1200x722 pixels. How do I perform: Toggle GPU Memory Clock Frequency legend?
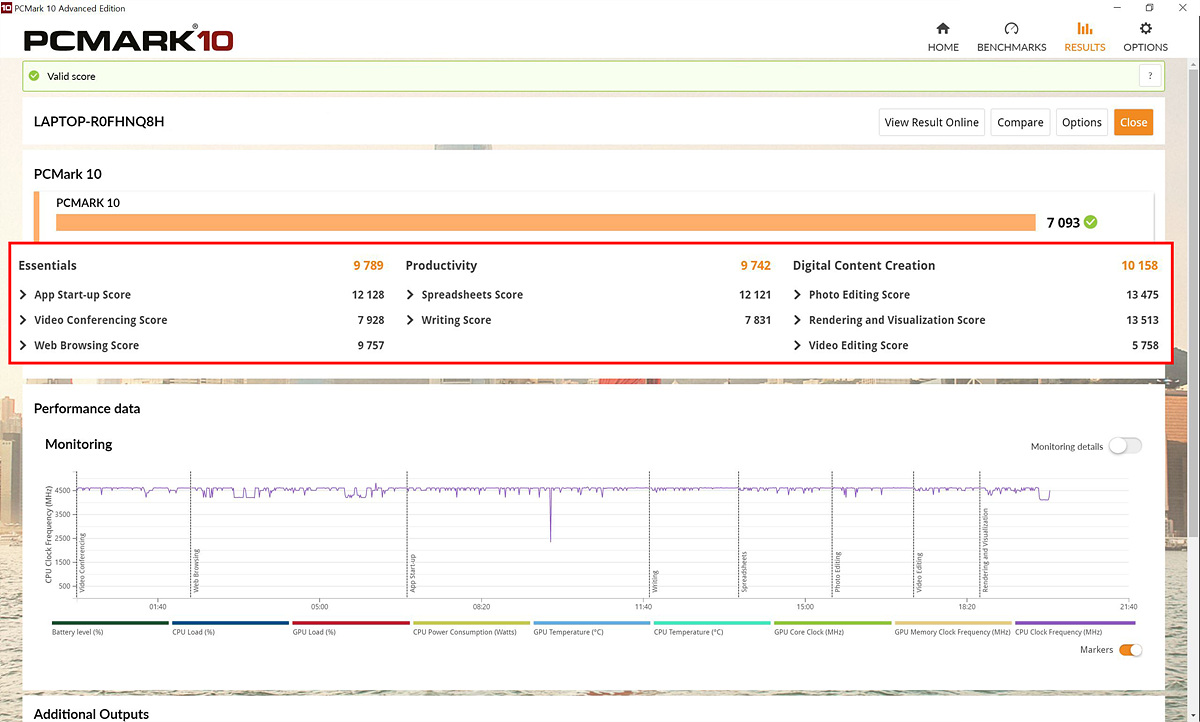pos(953,628)
